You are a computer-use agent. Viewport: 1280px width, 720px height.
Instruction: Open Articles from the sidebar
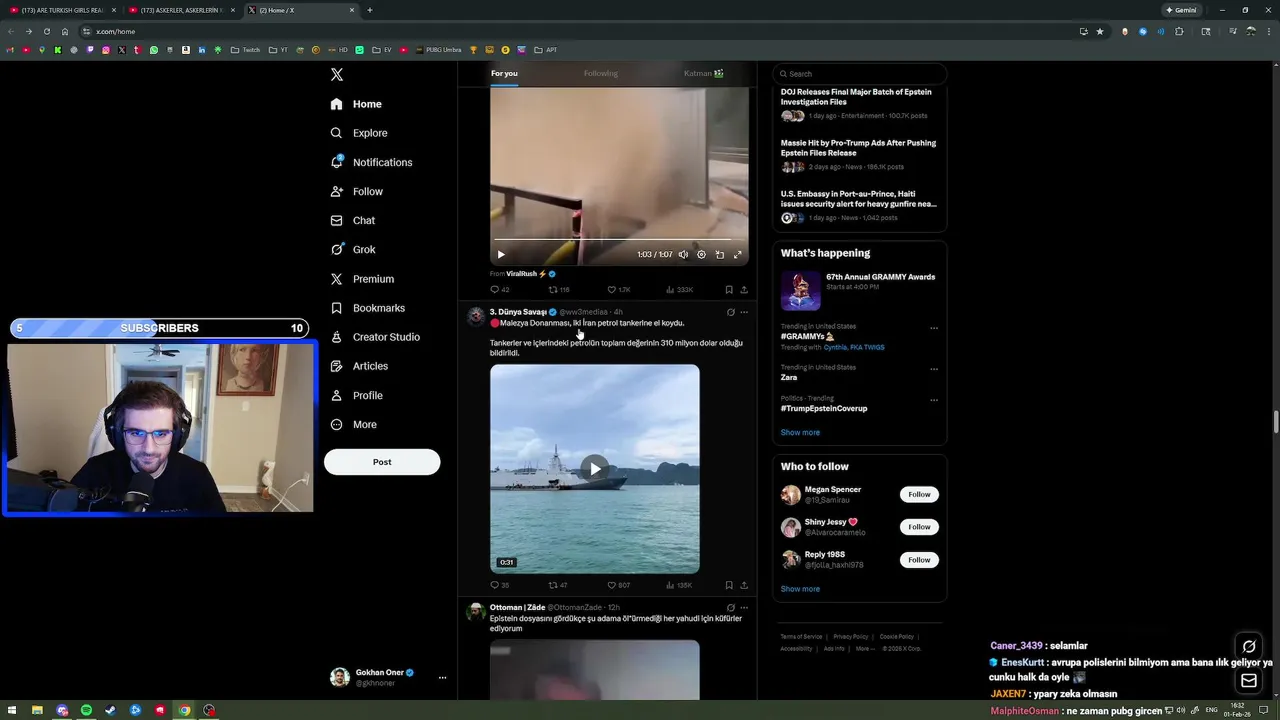point(359,366)
